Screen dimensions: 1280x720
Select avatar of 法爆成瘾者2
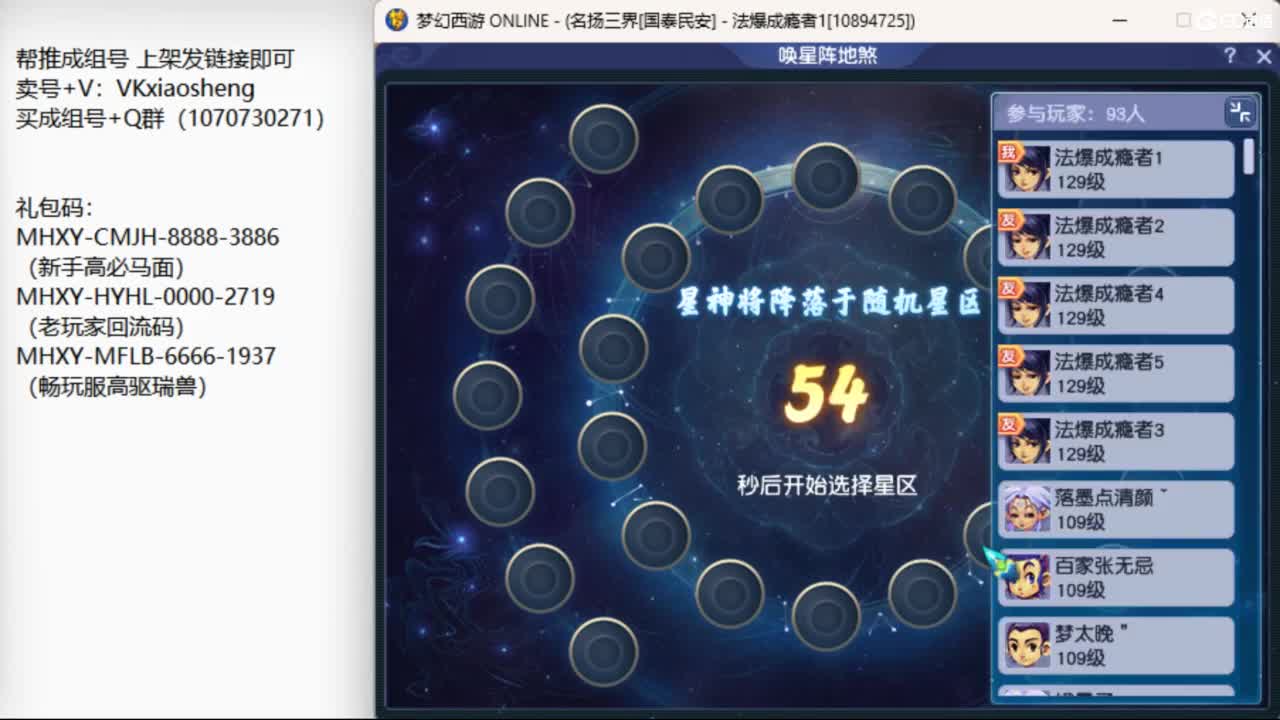(x=1027, y=237)
